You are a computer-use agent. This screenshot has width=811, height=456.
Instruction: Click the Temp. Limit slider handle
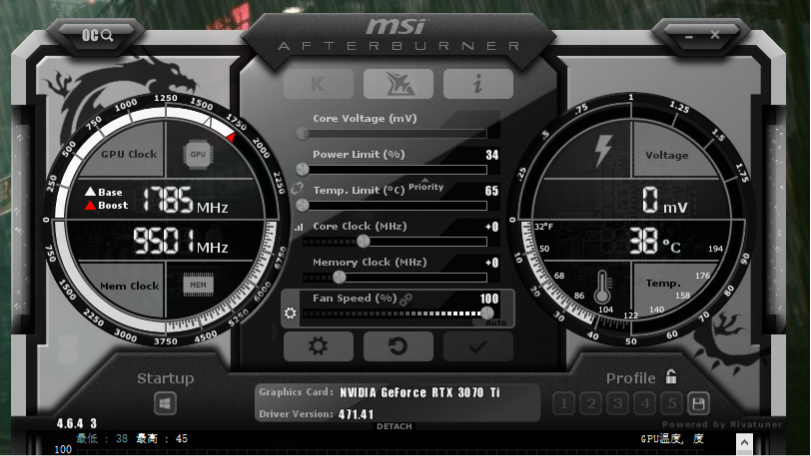tap(303, 206)
